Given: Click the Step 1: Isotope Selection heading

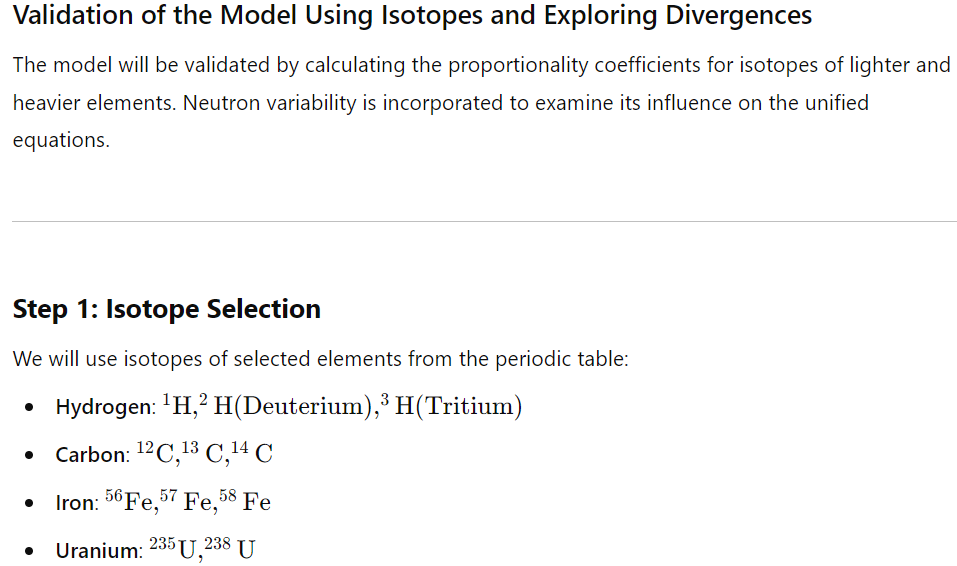Looking at the screenshot, I should pos(167,309).
